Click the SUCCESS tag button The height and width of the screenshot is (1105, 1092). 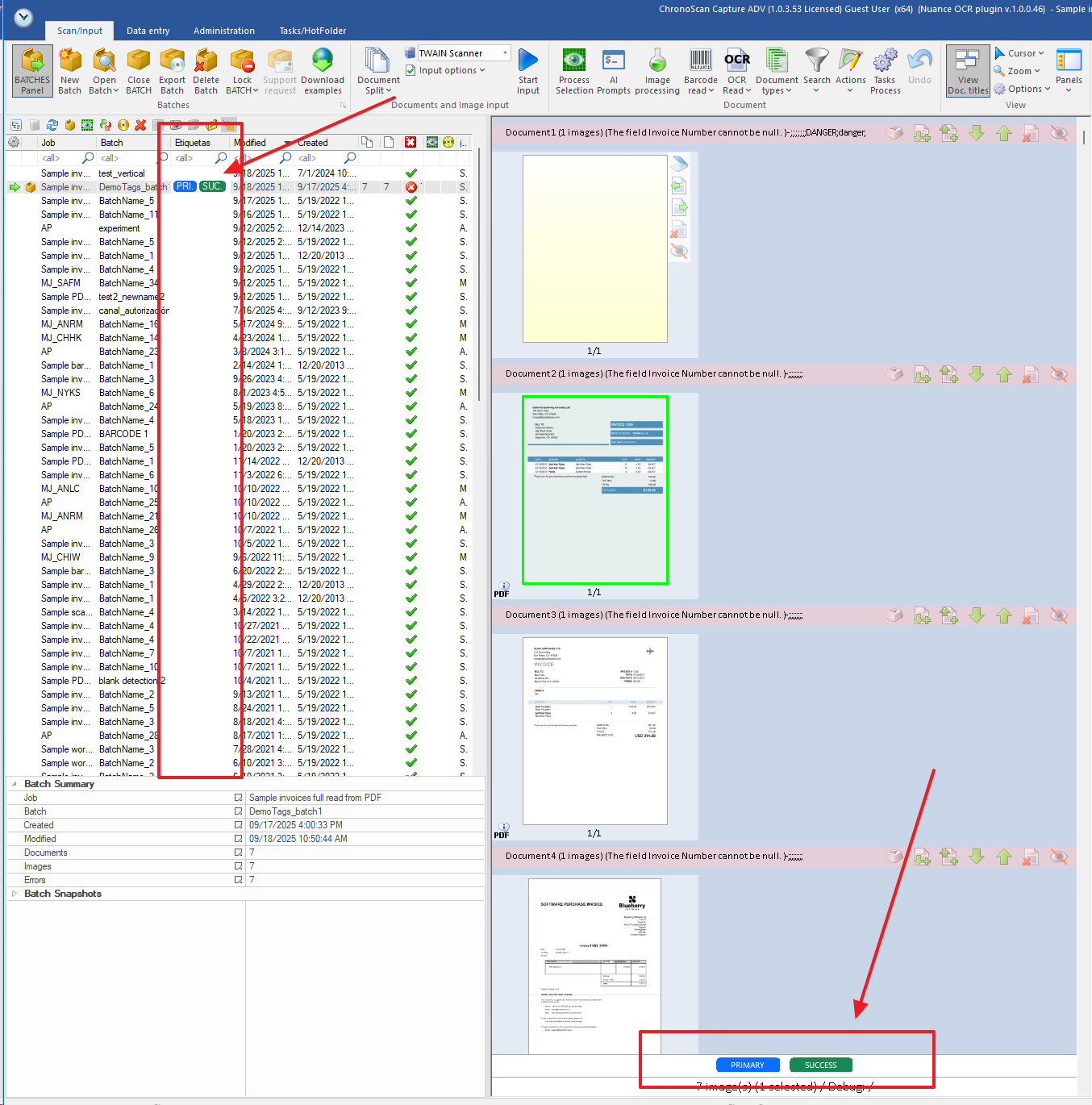821,1065
